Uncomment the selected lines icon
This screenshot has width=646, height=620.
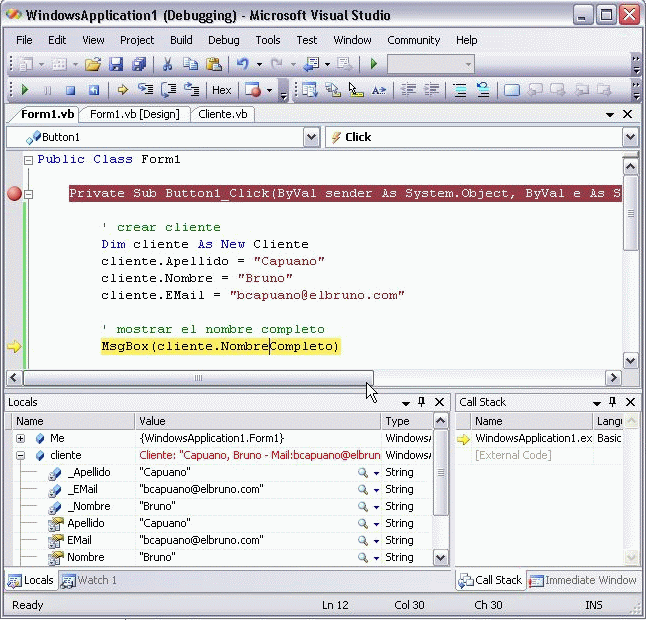(x=483, y=90)
